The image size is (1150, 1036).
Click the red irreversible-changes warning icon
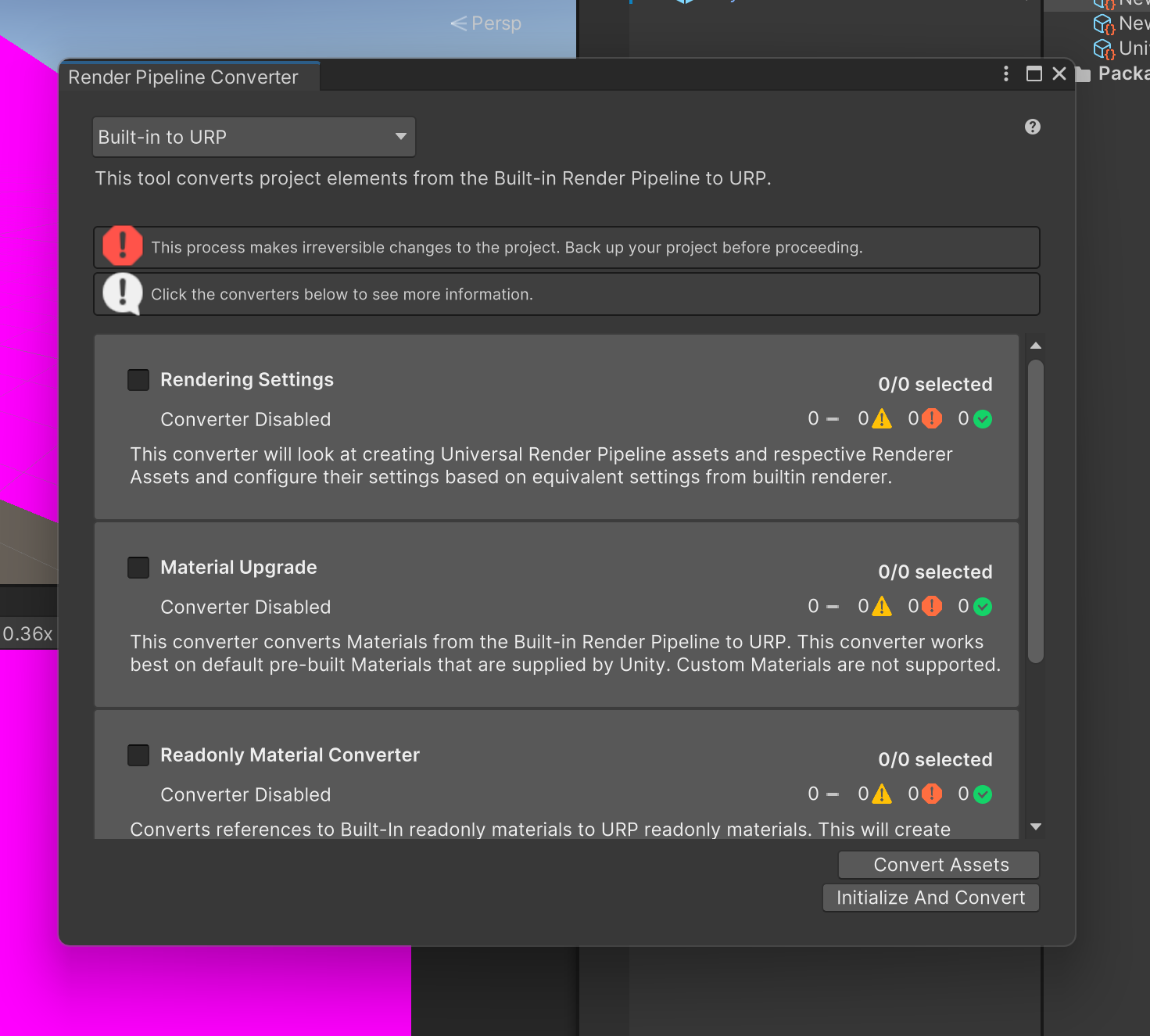(123, 247)
